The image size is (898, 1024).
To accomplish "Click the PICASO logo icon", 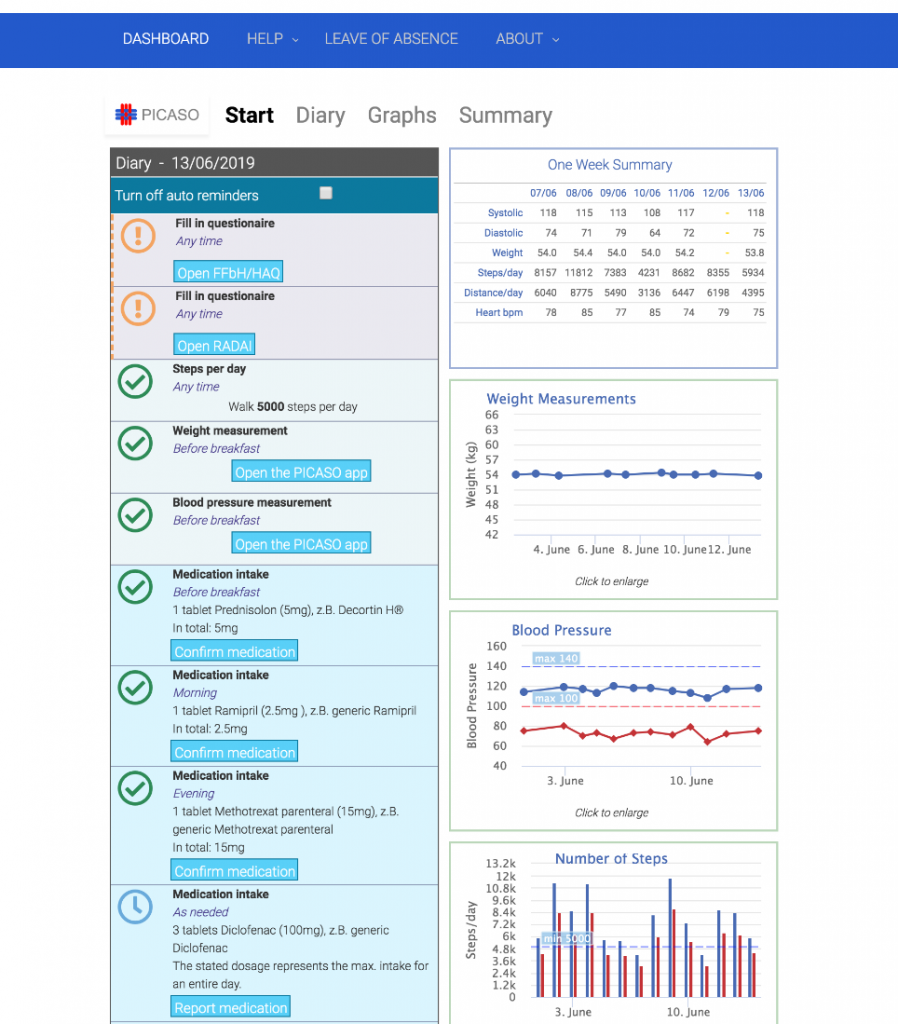I will click(126, 115).
